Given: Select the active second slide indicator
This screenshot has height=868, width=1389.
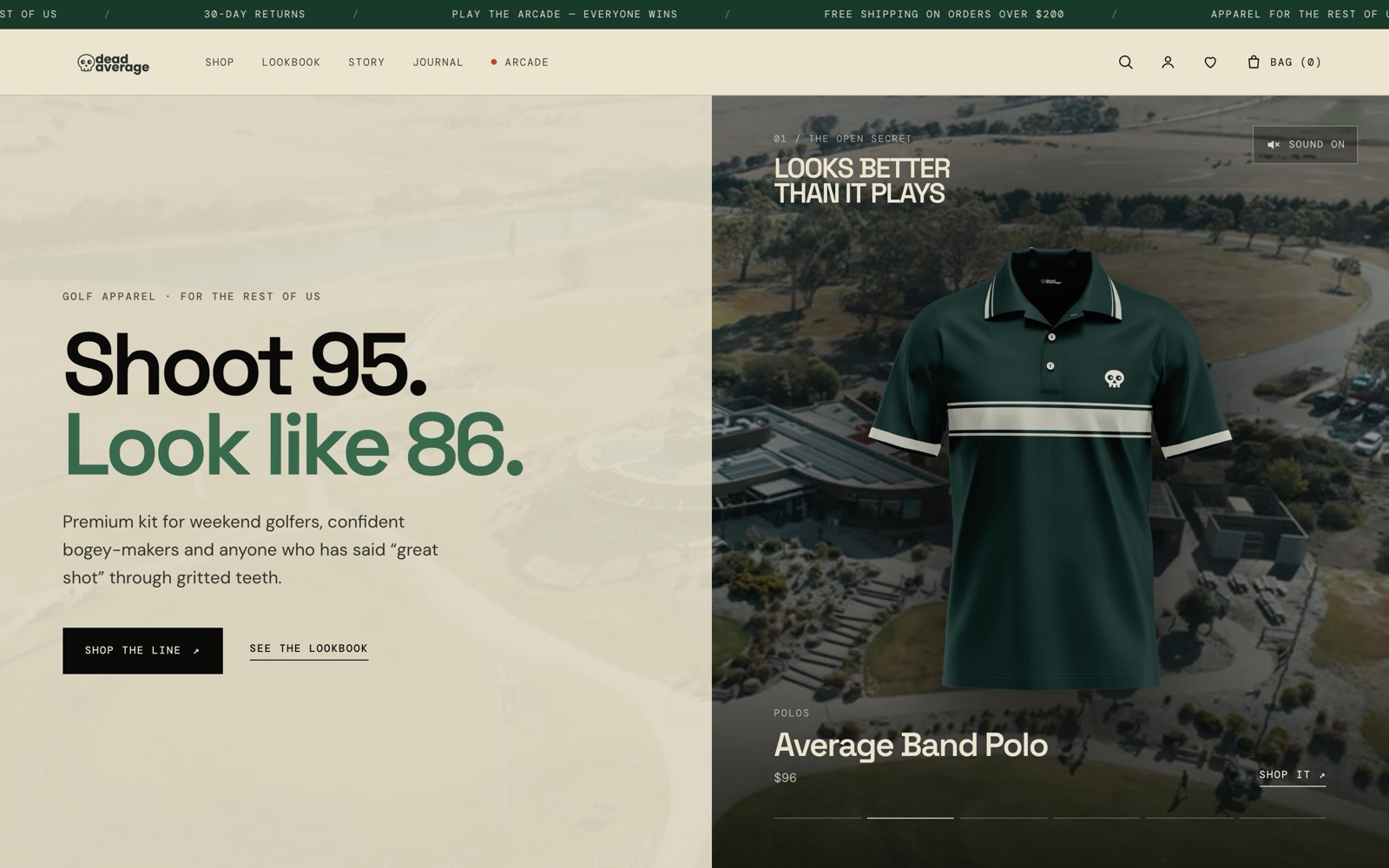Looking at the screenshot, I should tap(910, 818).
